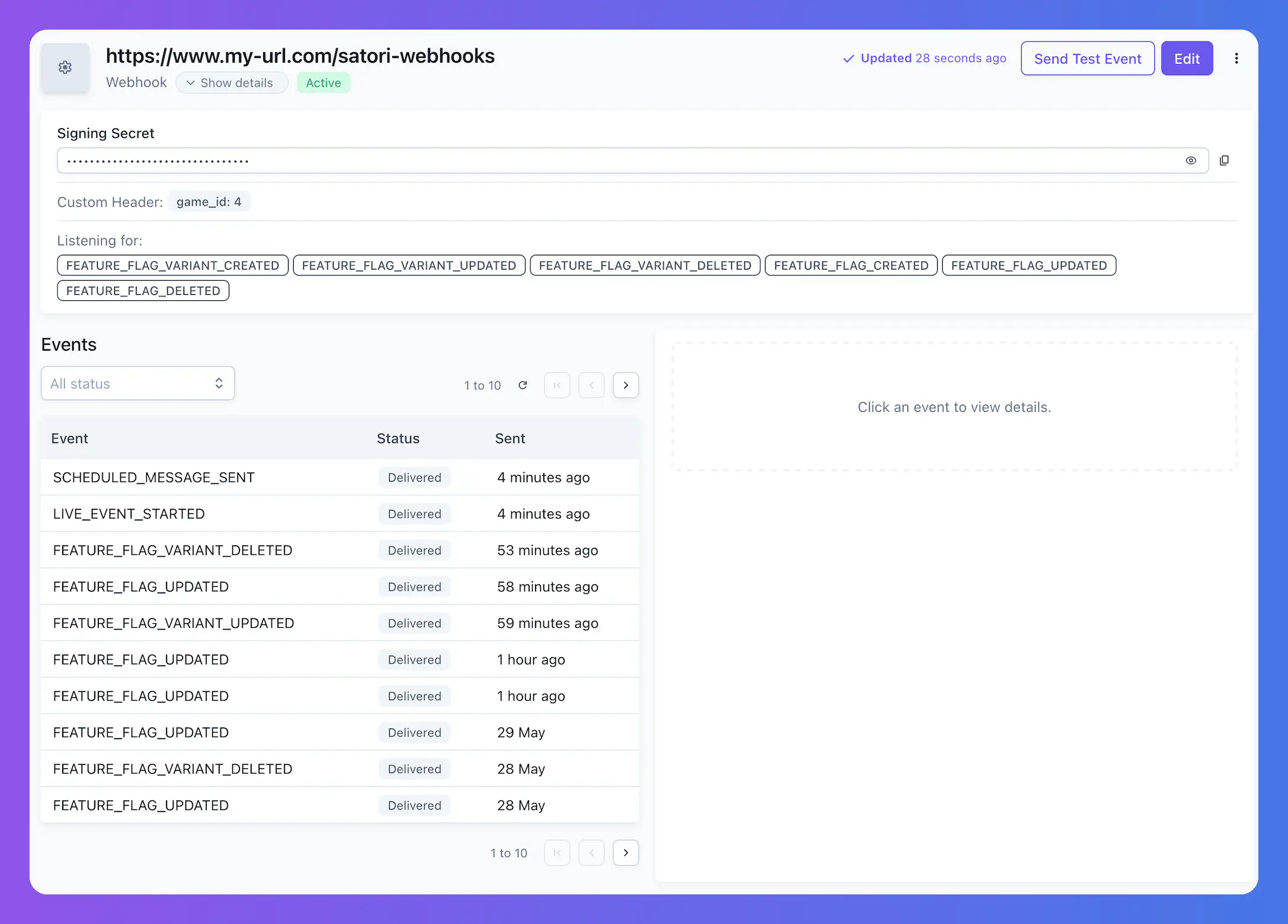Open the events status selector chevron
This screenshot has height=924, width=1288.
219,383
